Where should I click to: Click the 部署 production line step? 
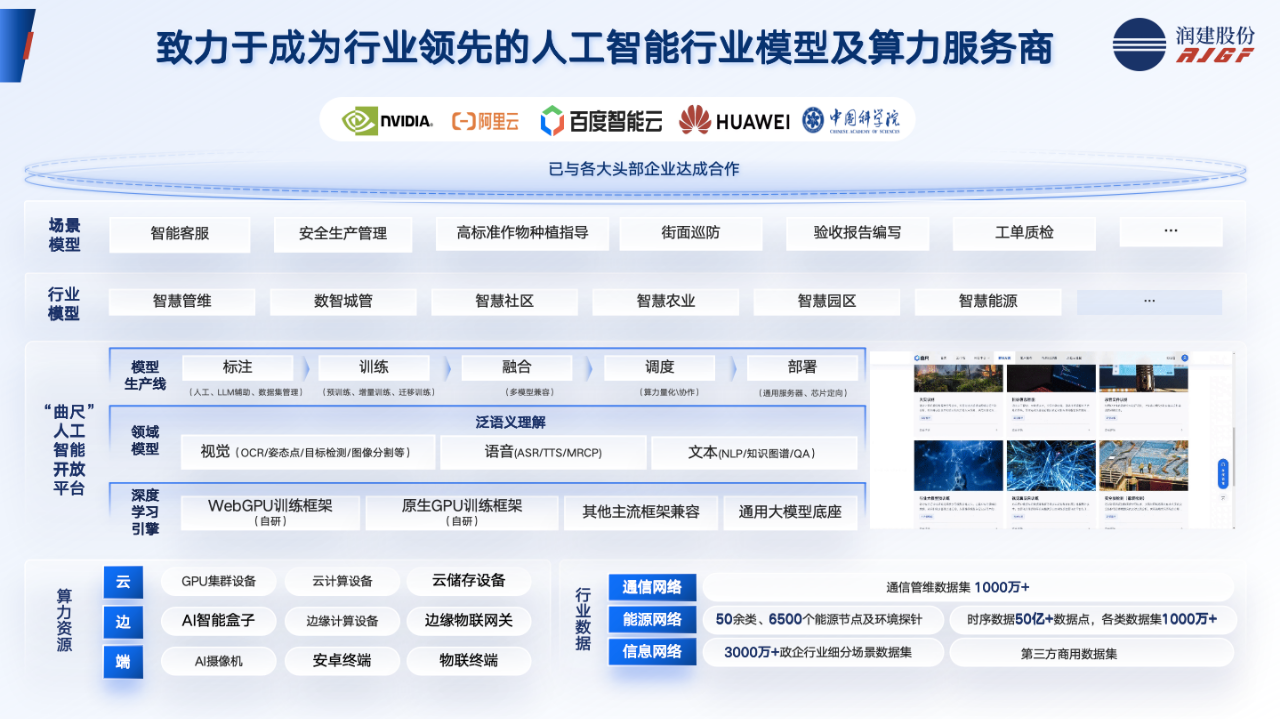point(801,367)
